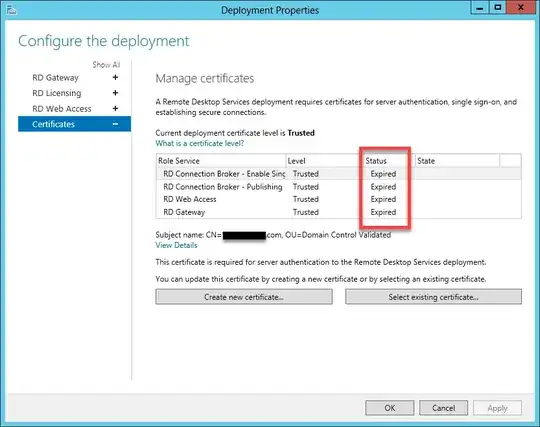Click the Deployment Properties window icon
Image resolution: width=540 pixels, height=427 pixels.
tap(11, 10)
